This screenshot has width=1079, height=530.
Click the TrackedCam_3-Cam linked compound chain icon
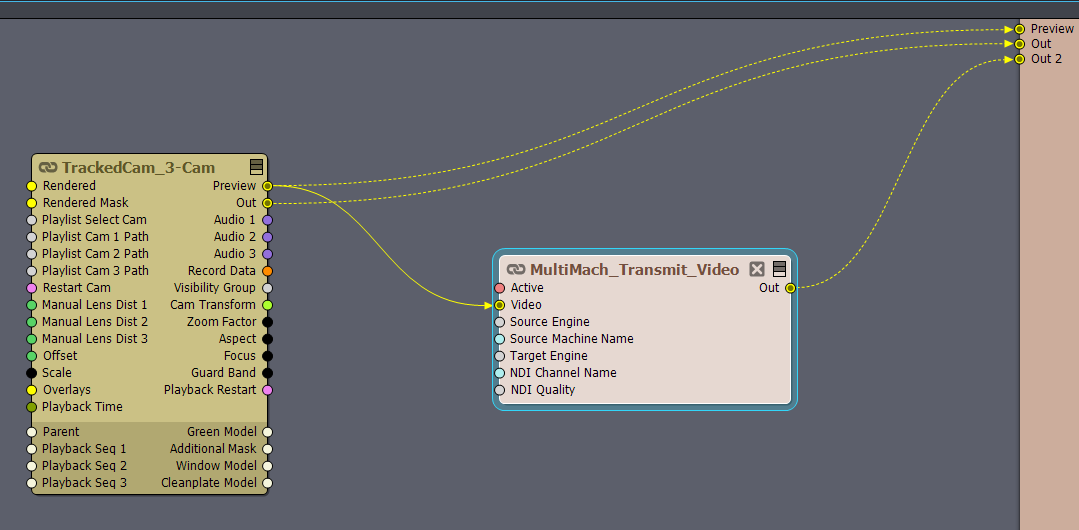(48, 168)
